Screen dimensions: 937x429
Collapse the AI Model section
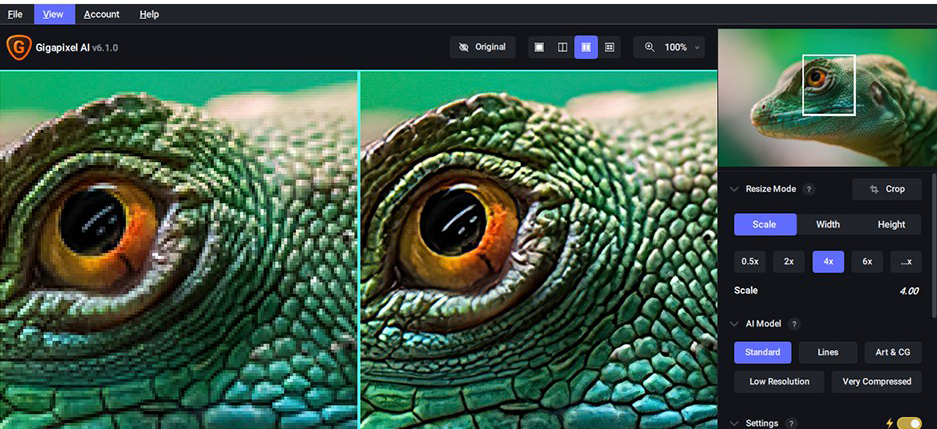[x=734, y=324]
